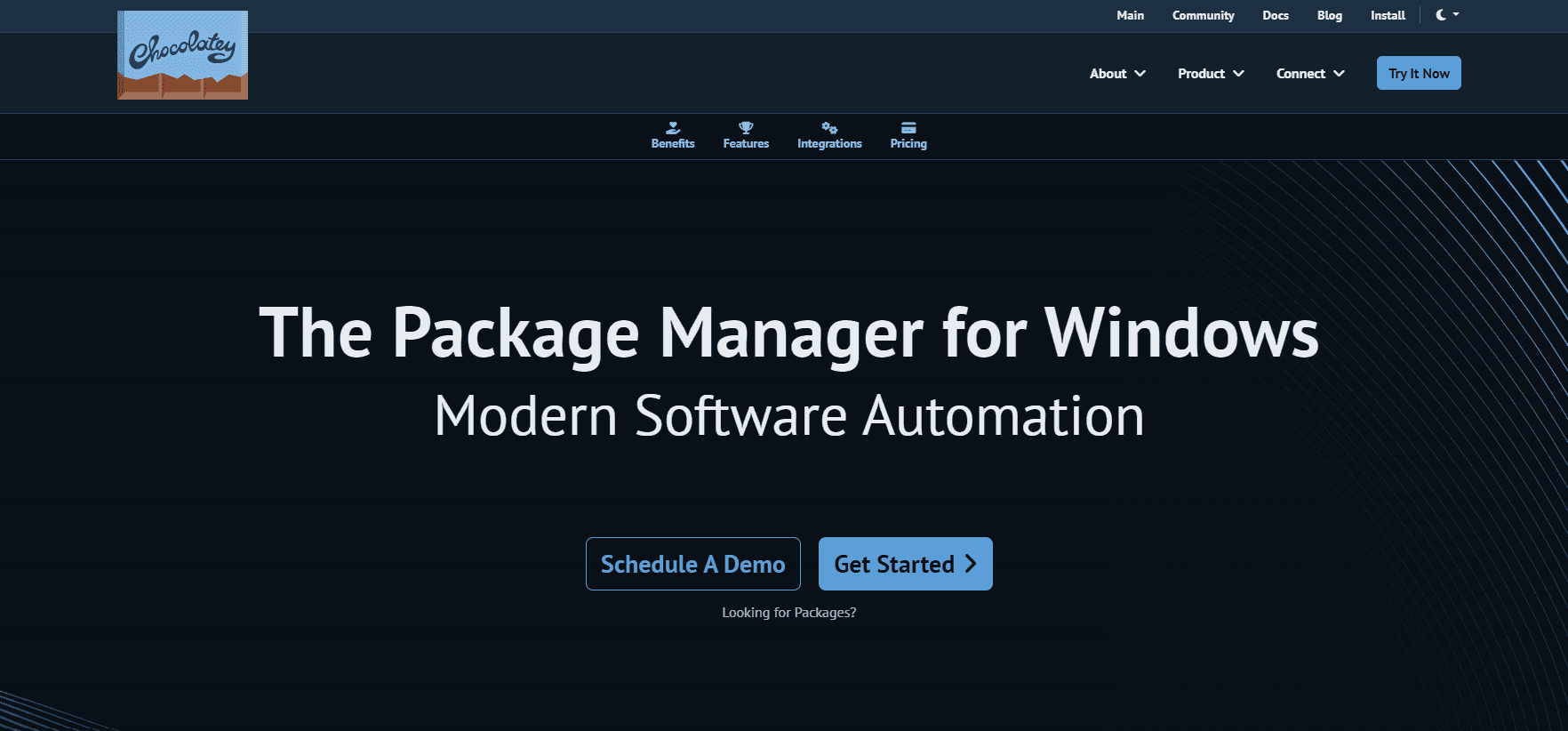The height and width of the screenshot is (731, 1568).
Task: Click the Schedule A Demo button
Action: click(x=692, y=564)
